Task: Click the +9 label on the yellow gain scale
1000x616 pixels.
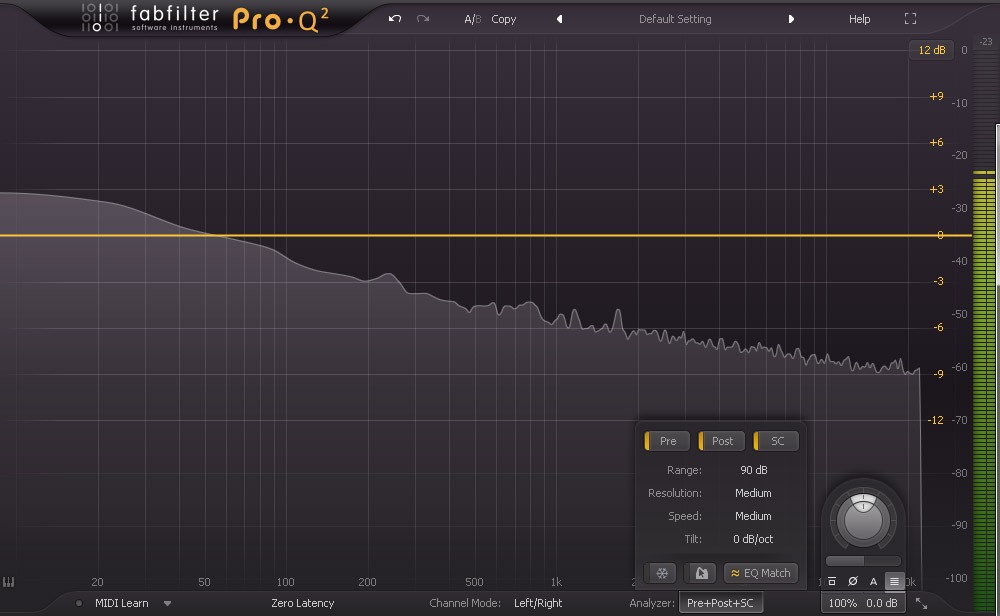Action: (936, 96)
